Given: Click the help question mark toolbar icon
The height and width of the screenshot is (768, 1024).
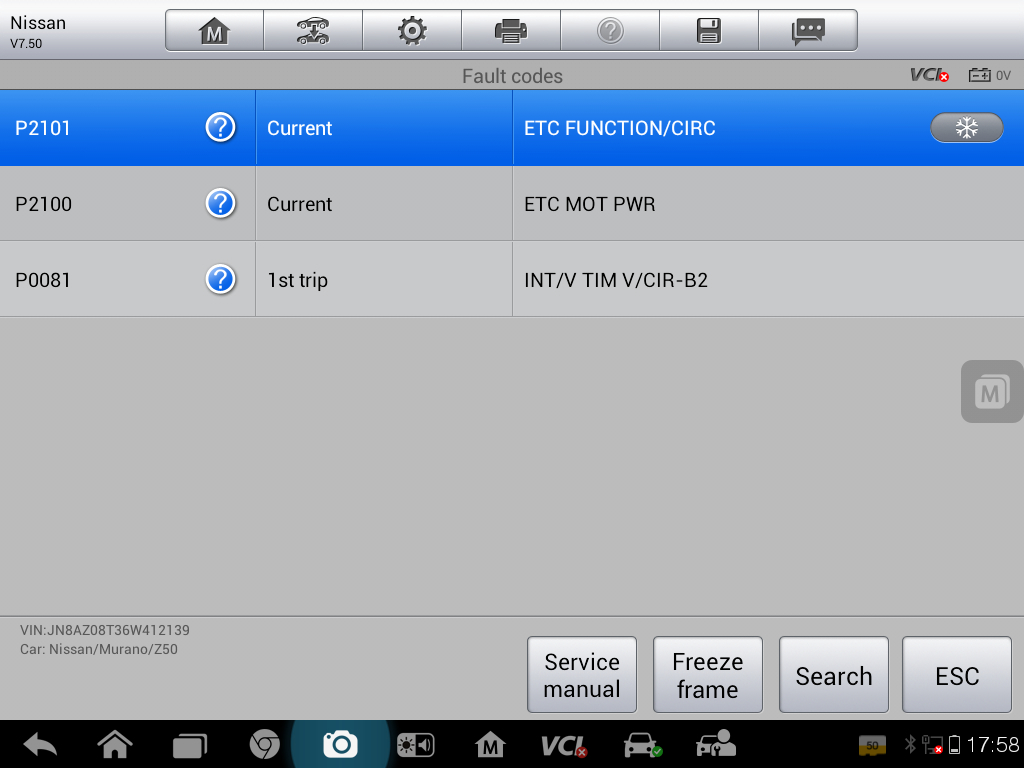Looking at the screenshot, I should click(x=610, y=31).
